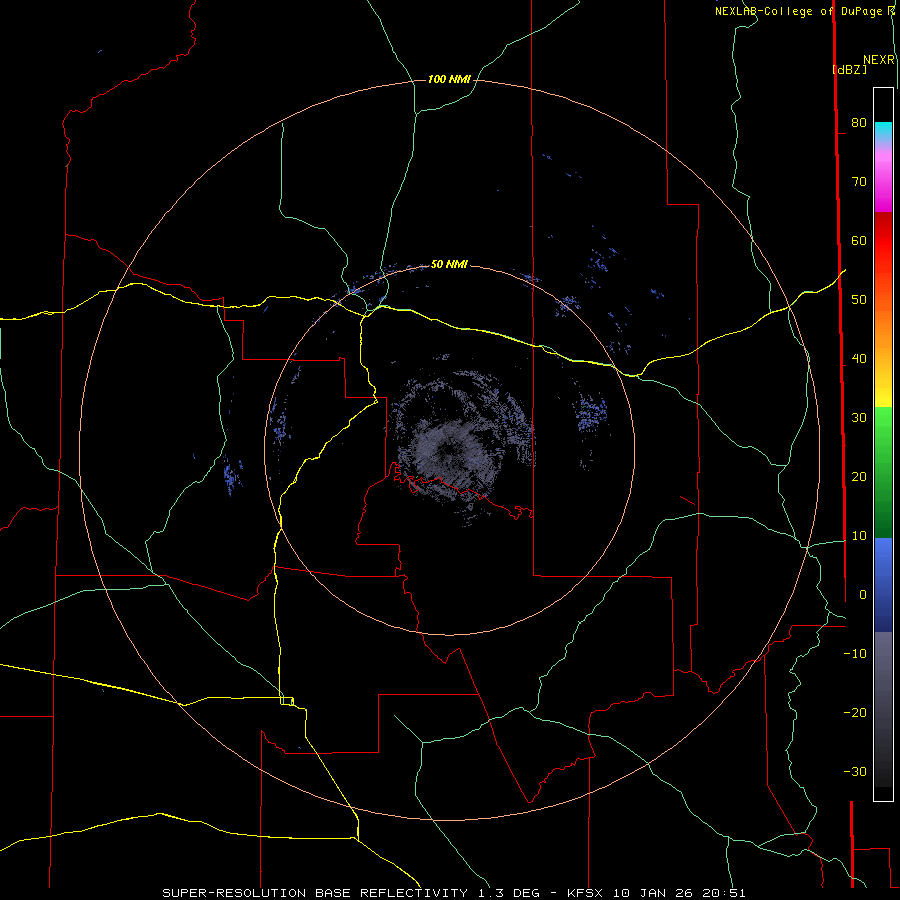Image resolution: width=900 pixels, height=900 pixels.
Task: Click the -10 value on the dBZ scale
Action: point(855,654)
